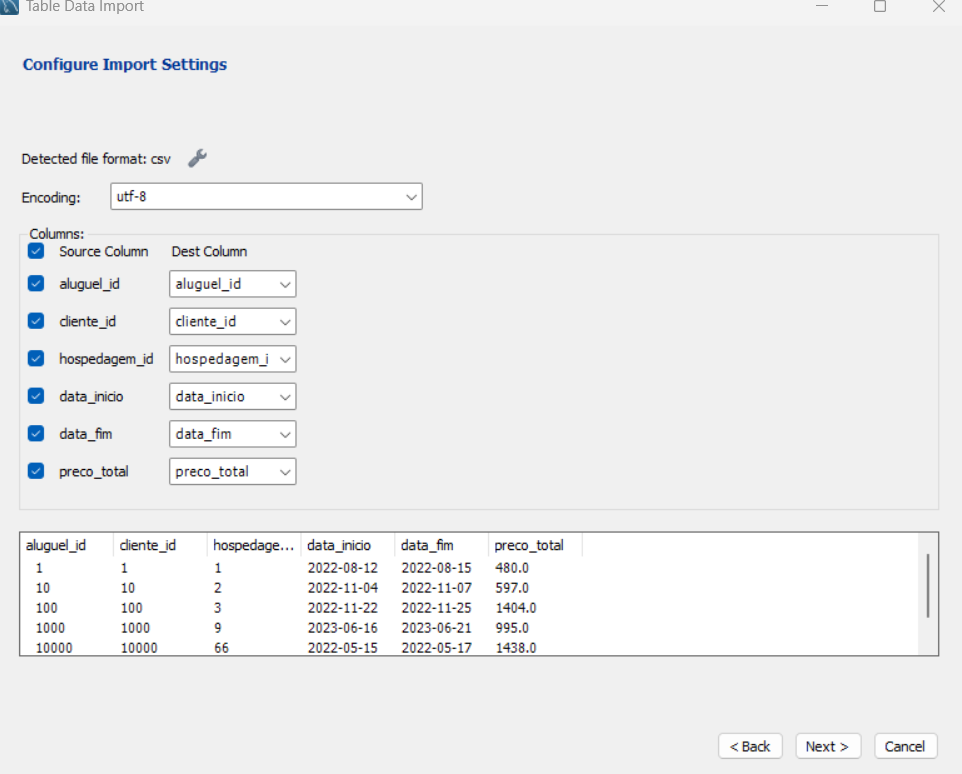Expand the cliente_id destination column dropdown
The width and height of the screenshot is (962, 774).
[233, 321]
